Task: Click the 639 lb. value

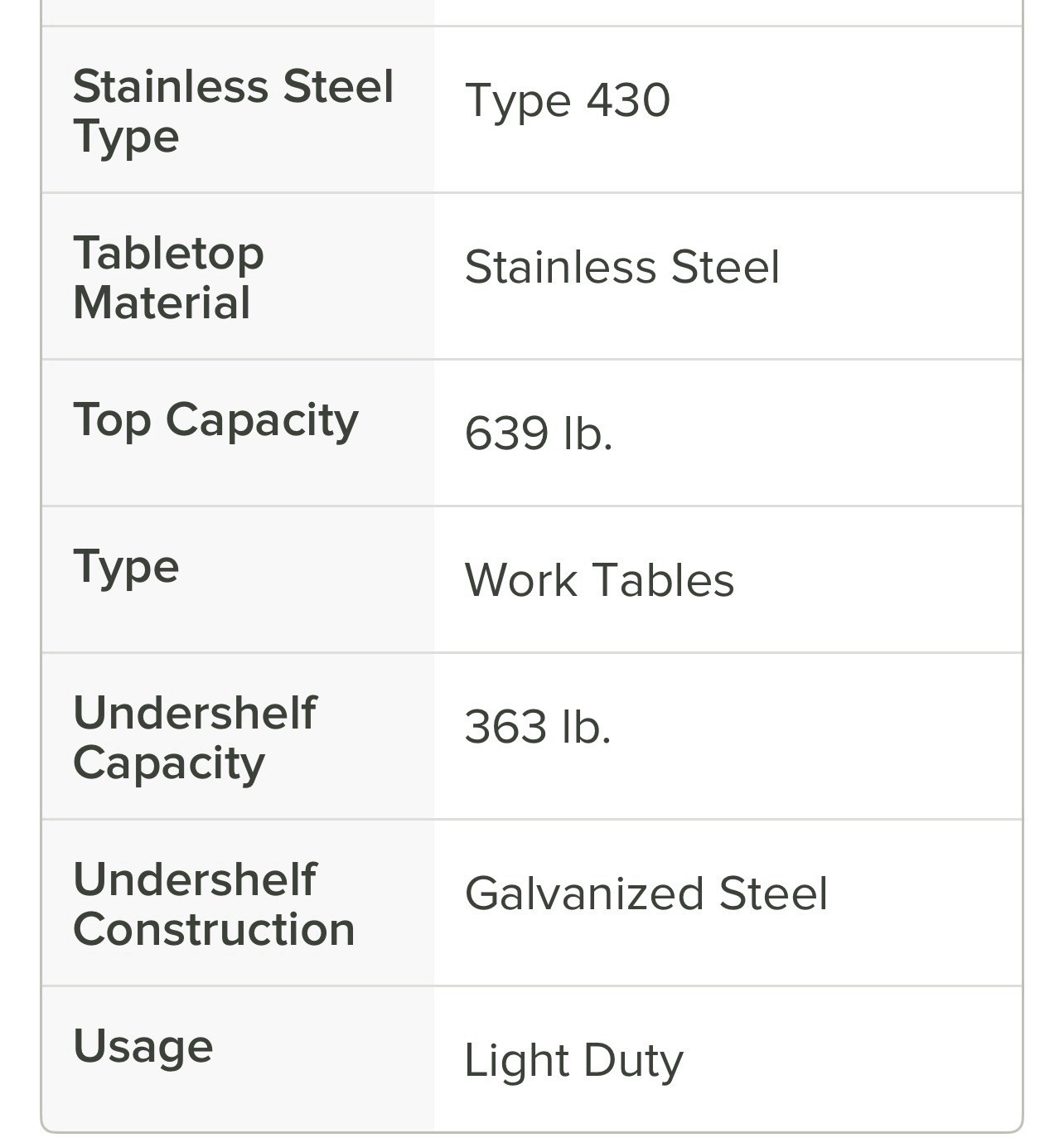Action: pos(539,433)
